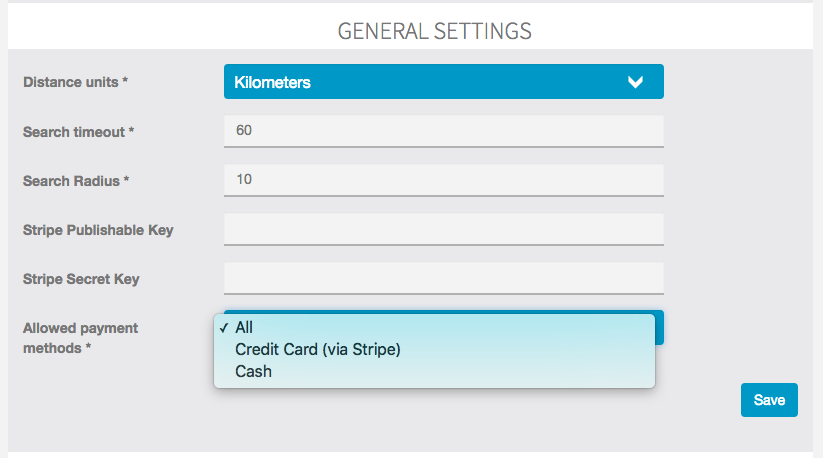Viewport: 823px width, 458px height.
Task: Click the Distance units label
Action: (x=76, y=82)
